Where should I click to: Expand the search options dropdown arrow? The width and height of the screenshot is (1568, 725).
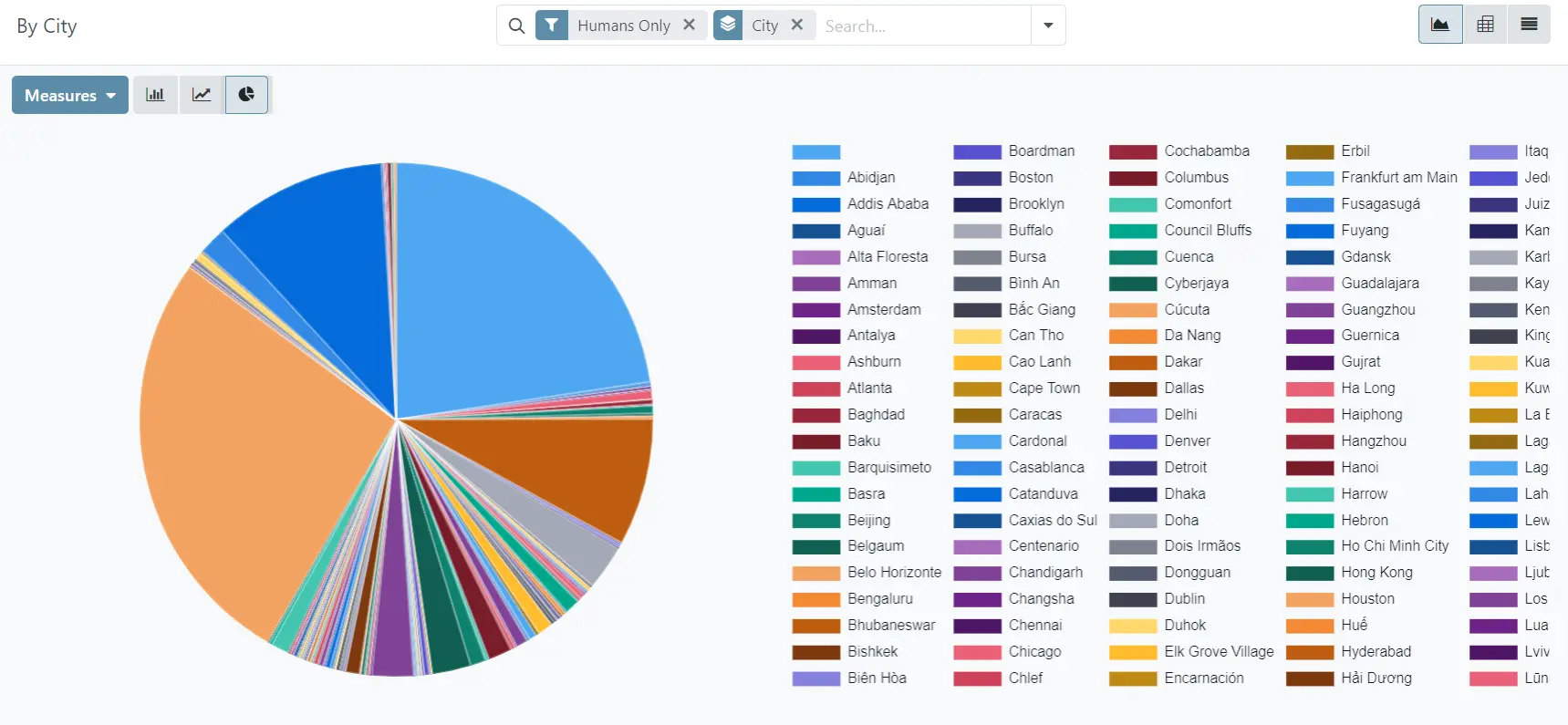coord(1048,26)
